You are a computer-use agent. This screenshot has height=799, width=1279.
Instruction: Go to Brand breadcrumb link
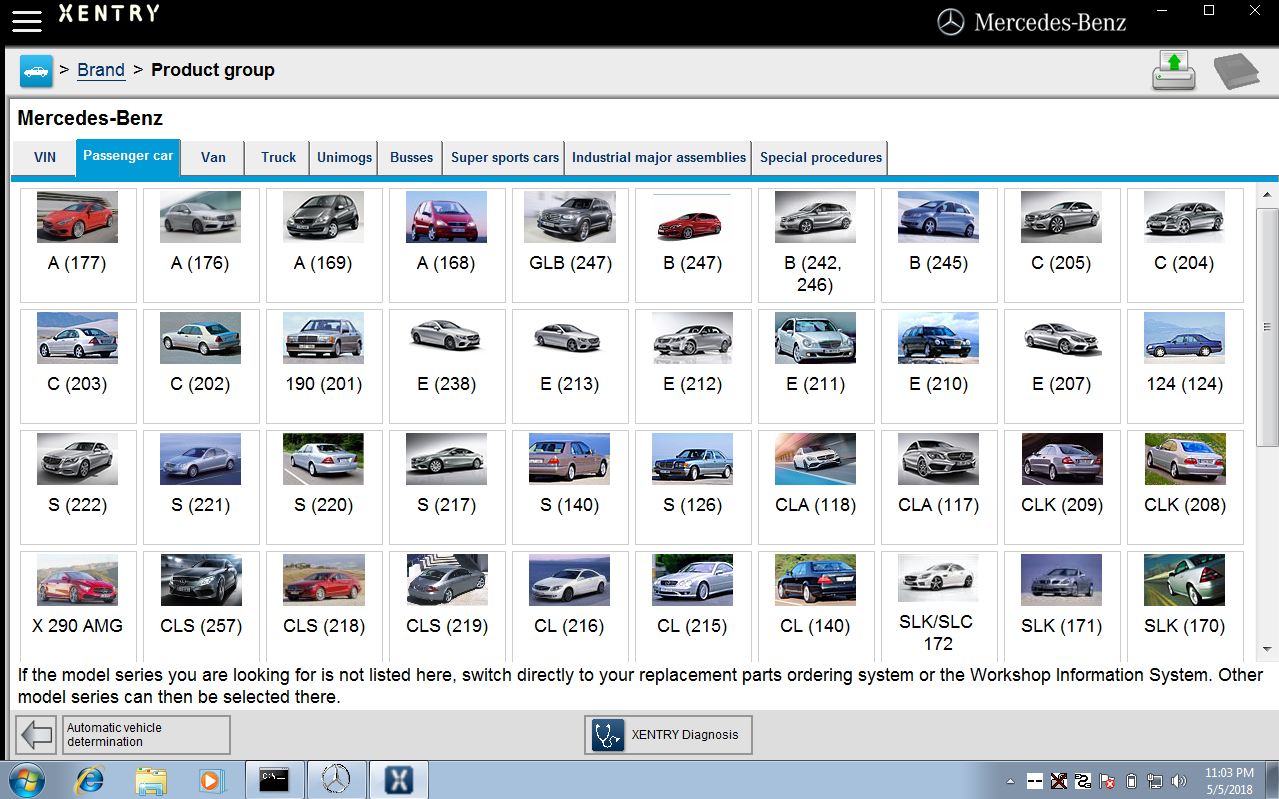pyautogui.click(x=101, y=70)
